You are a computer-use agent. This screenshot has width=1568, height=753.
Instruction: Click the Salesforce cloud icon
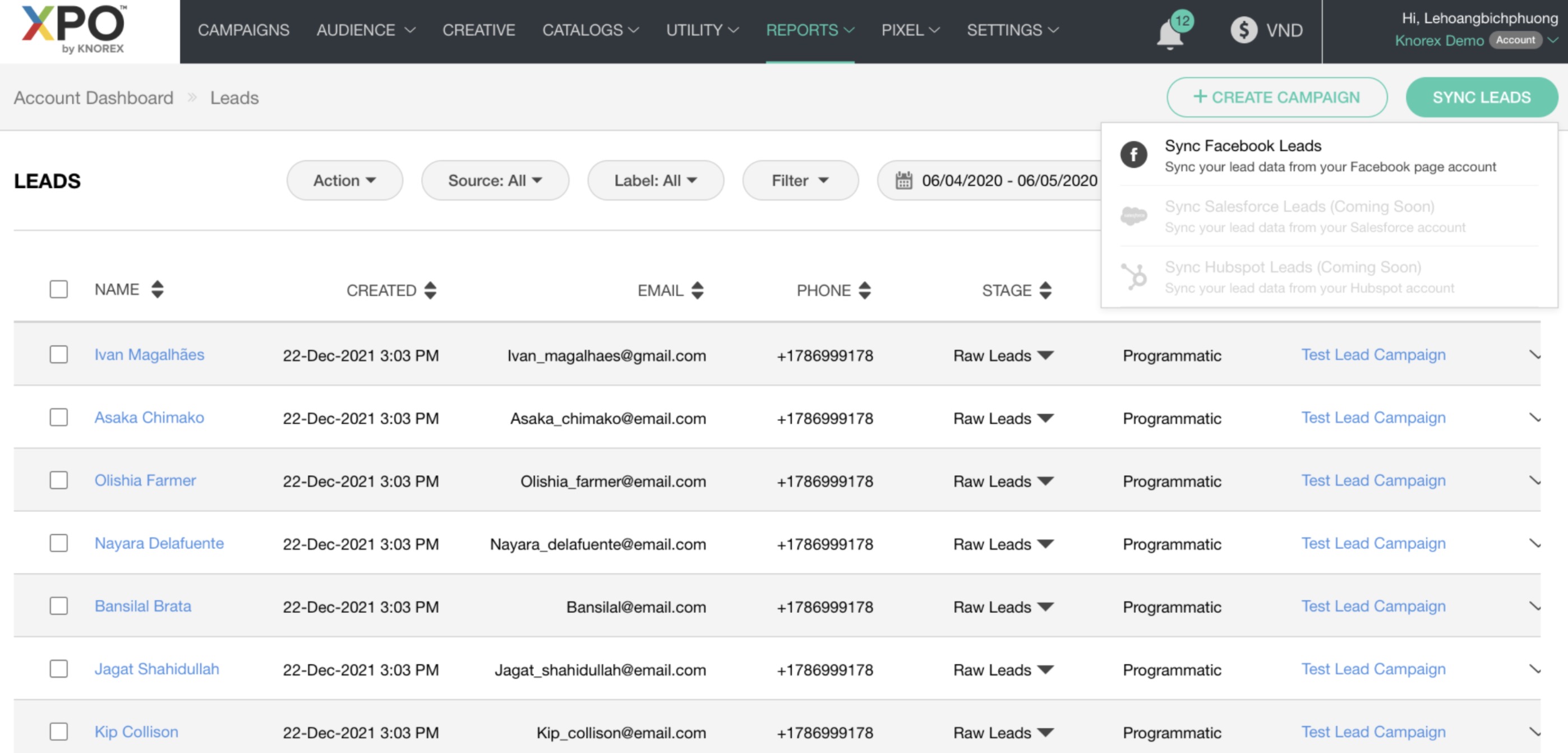pyautogui.click(x=1134, y=215)
